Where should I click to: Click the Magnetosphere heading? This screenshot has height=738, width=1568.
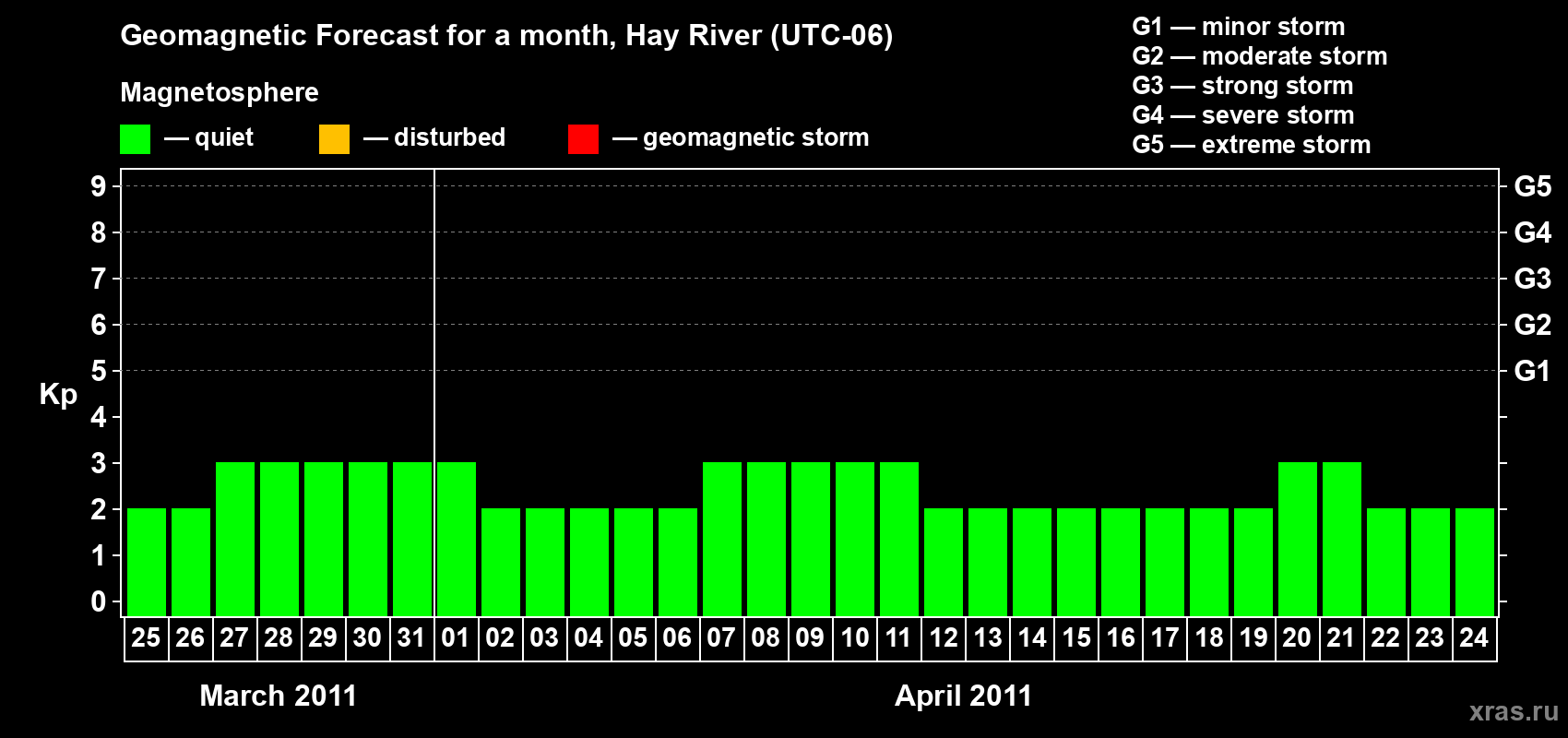click(x=220, y=92)
